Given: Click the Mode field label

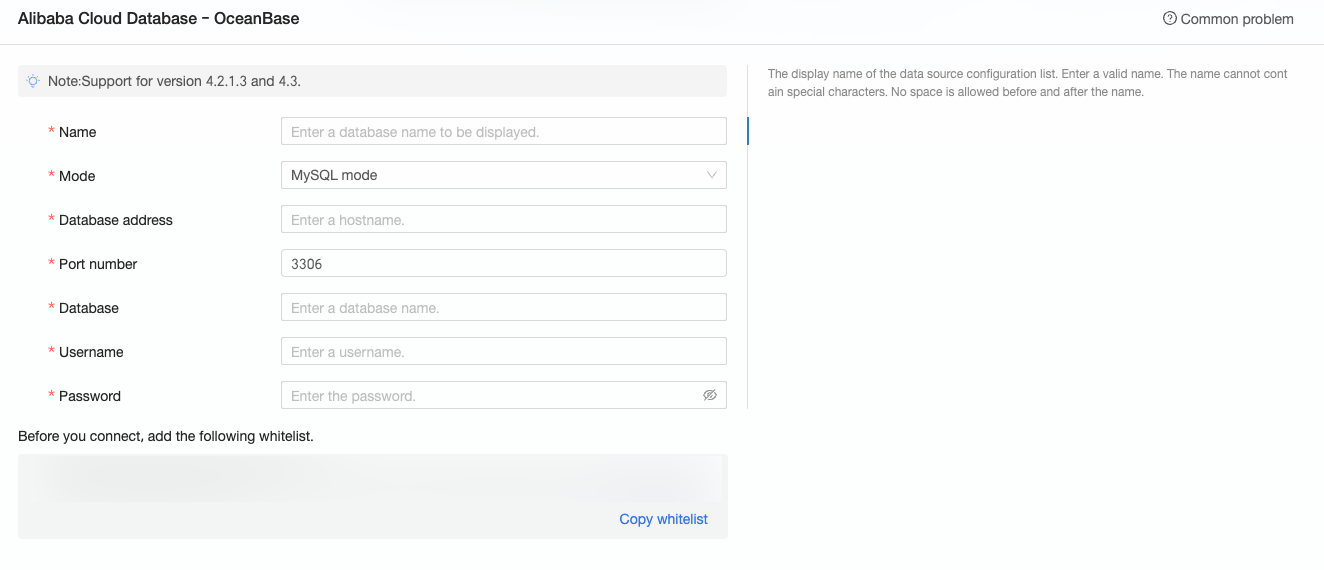Looking at the screenshot, I should click(77, 176).
